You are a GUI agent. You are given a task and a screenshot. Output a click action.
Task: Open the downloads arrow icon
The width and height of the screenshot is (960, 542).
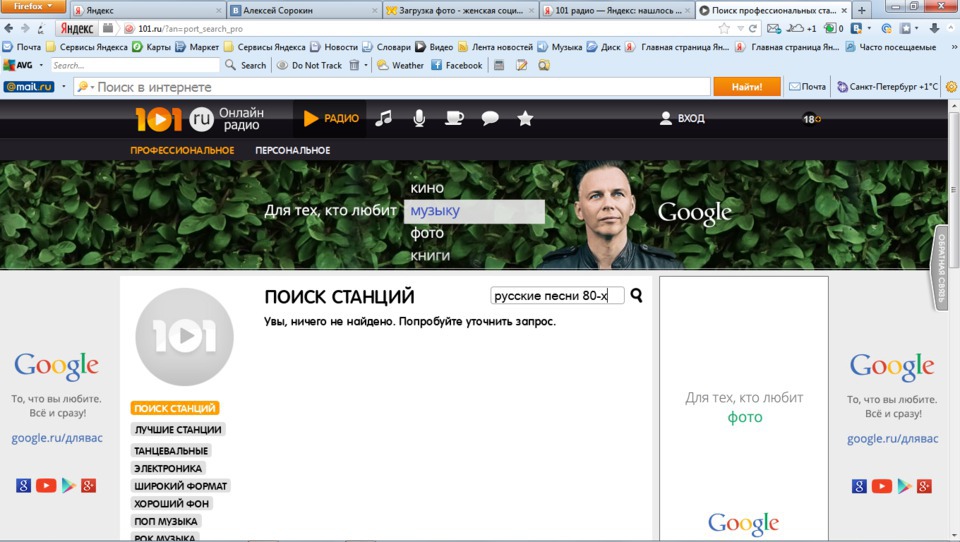tap(934, 28)
